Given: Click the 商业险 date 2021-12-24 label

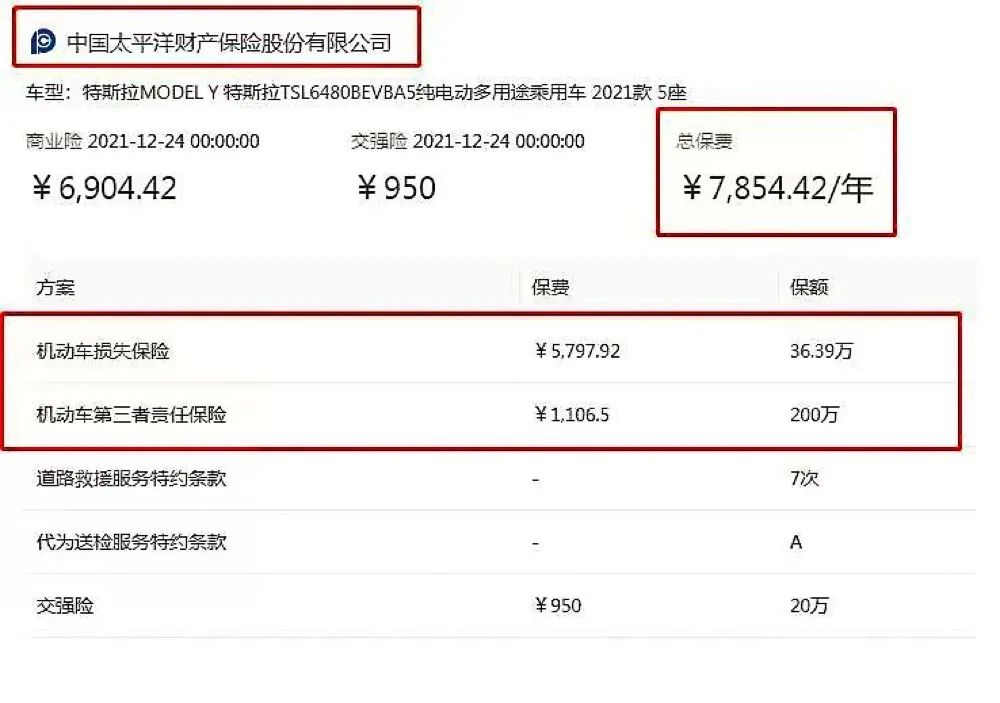Looking at the screenshot, I should (143, 141).
